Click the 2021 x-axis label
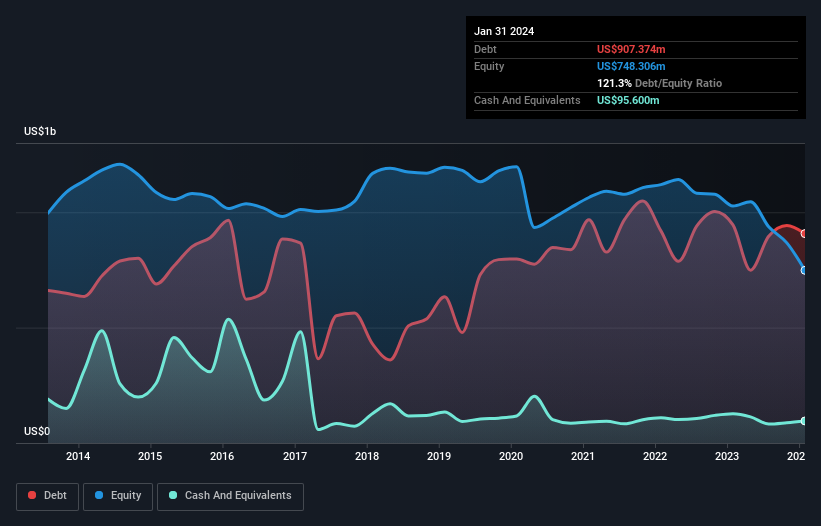 (x=583, y=456)
